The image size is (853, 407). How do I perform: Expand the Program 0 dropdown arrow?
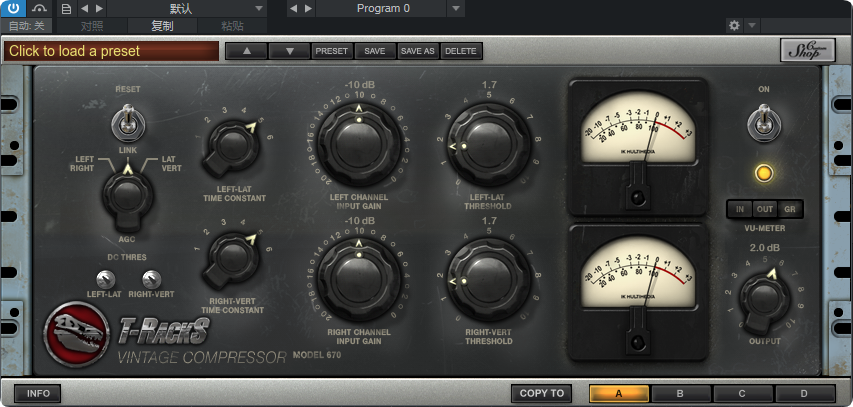click(x=455, y=8)
